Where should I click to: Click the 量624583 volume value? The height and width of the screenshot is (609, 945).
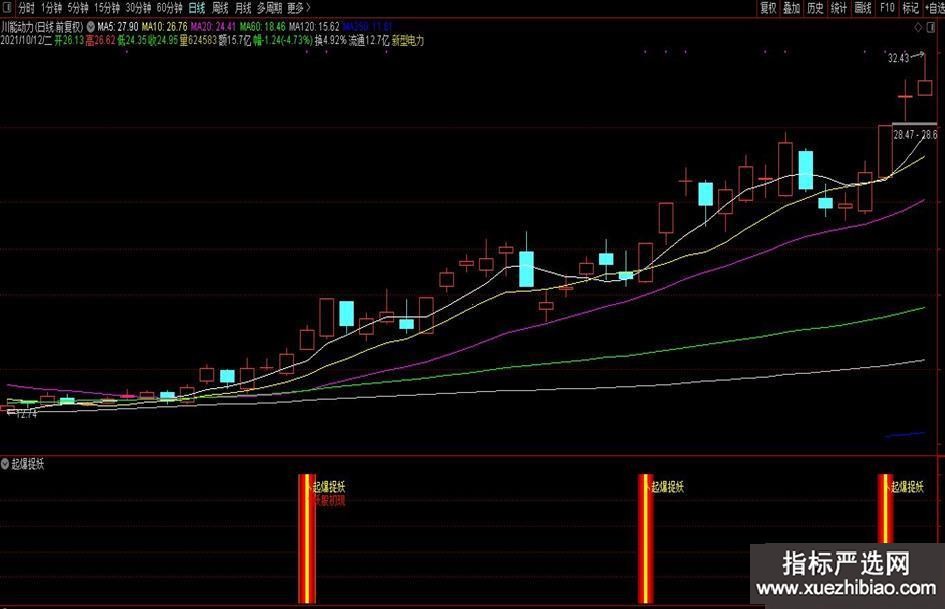tap(198, 40)
